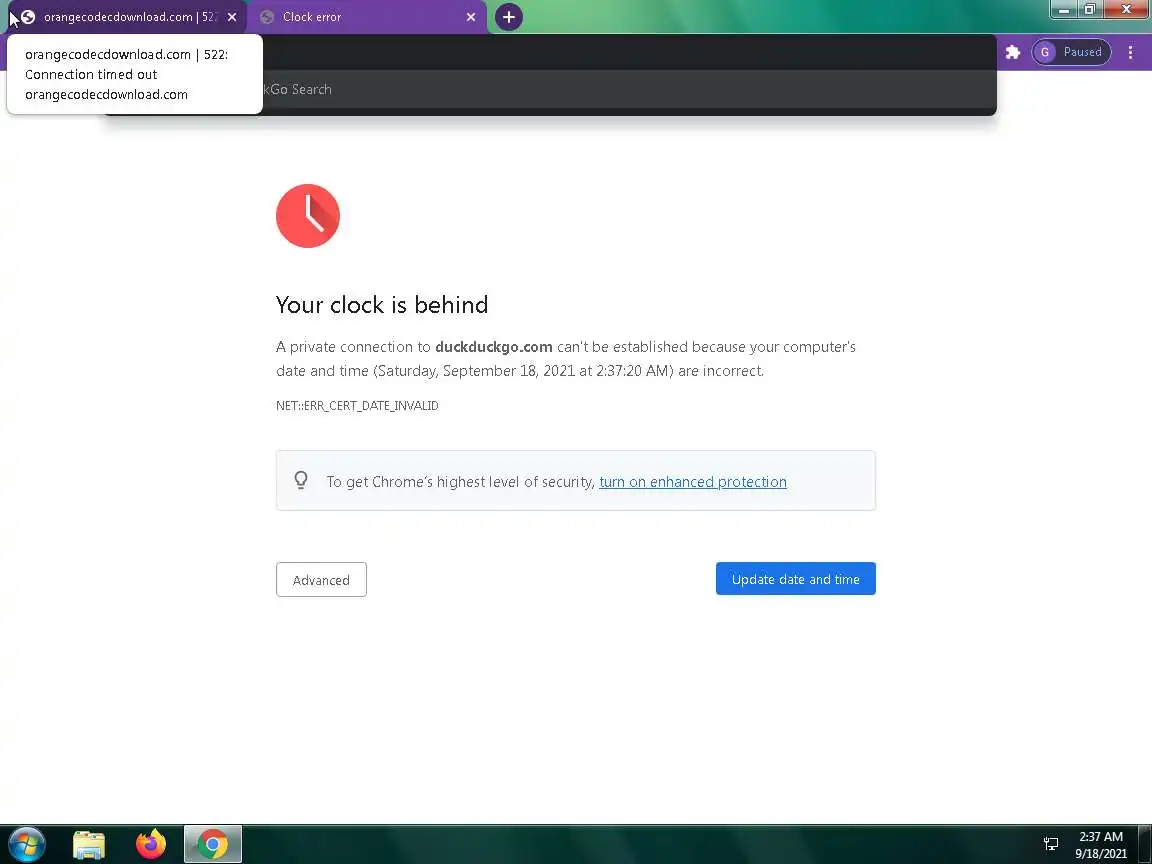Click the red clock error icon

click(308, 216)
